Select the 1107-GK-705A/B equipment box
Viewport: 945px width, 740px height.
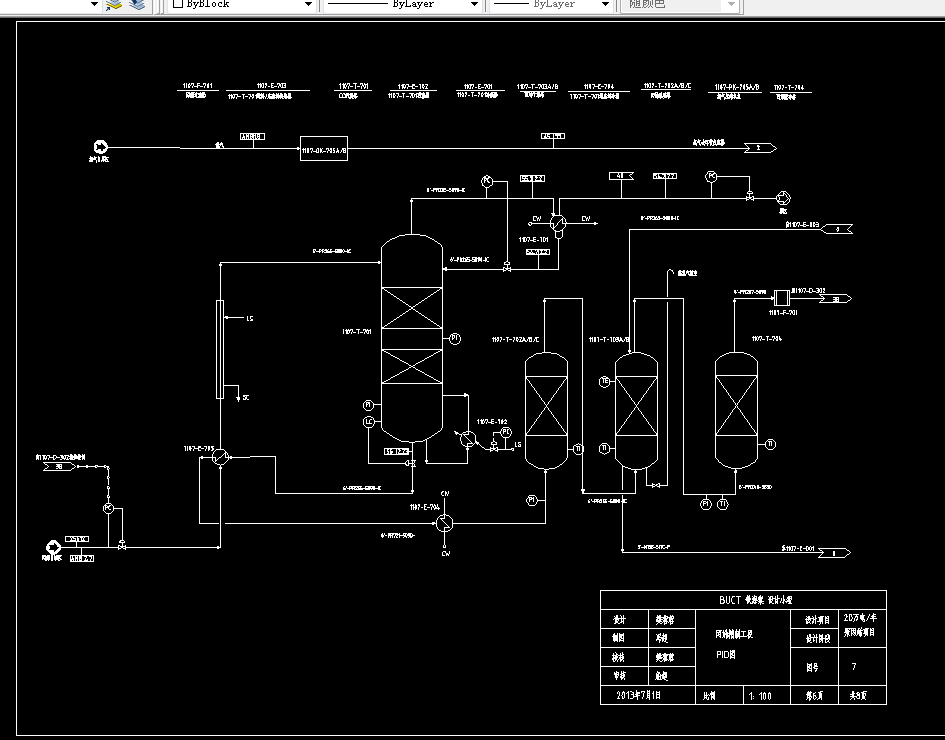[x=324, y=149]
